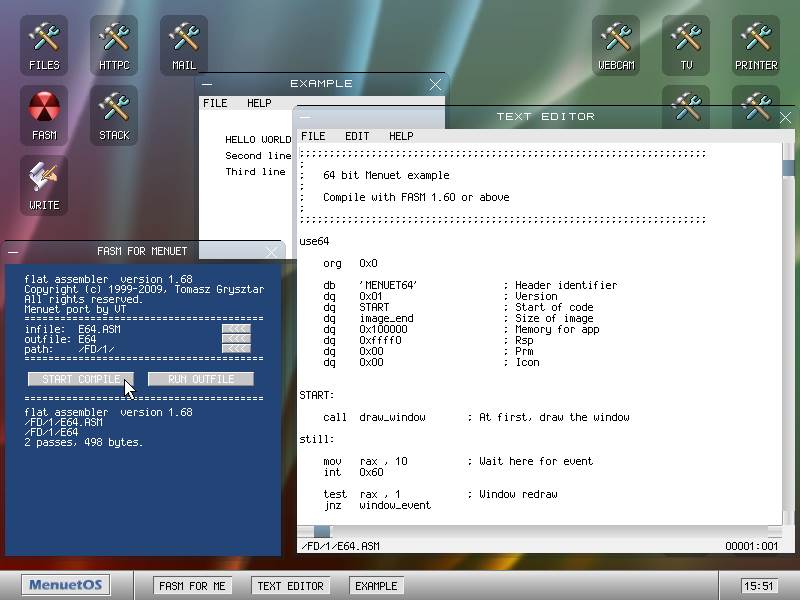Open the Text Editor EDIT menu
This screenshot has width=800, height=600.
click(357, 136)
